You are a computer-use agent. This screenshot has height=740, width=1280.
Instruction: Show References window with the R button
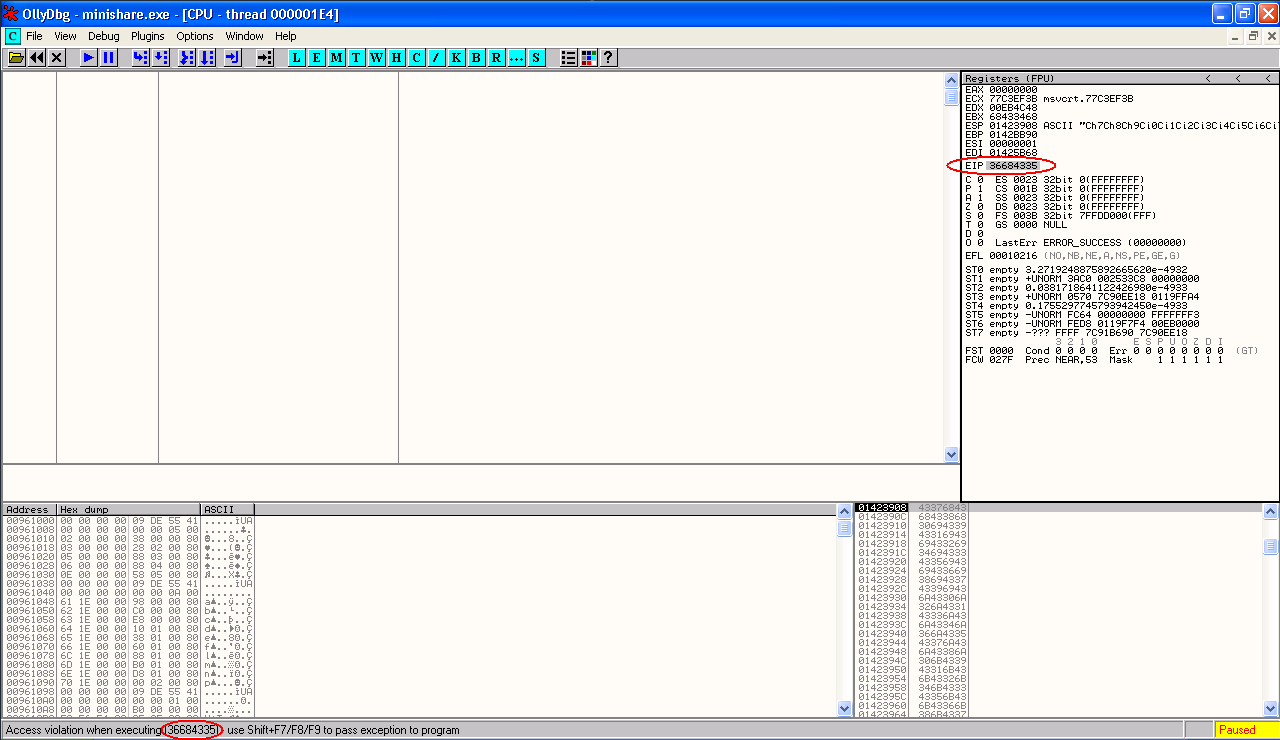[497, 58]
